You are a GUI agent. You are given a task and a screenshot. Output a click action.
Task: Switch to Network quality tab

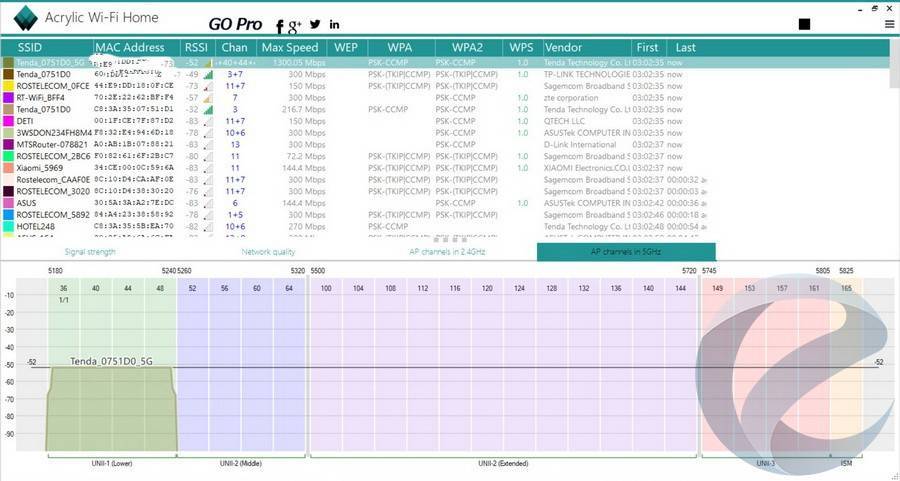click(268, 252)
